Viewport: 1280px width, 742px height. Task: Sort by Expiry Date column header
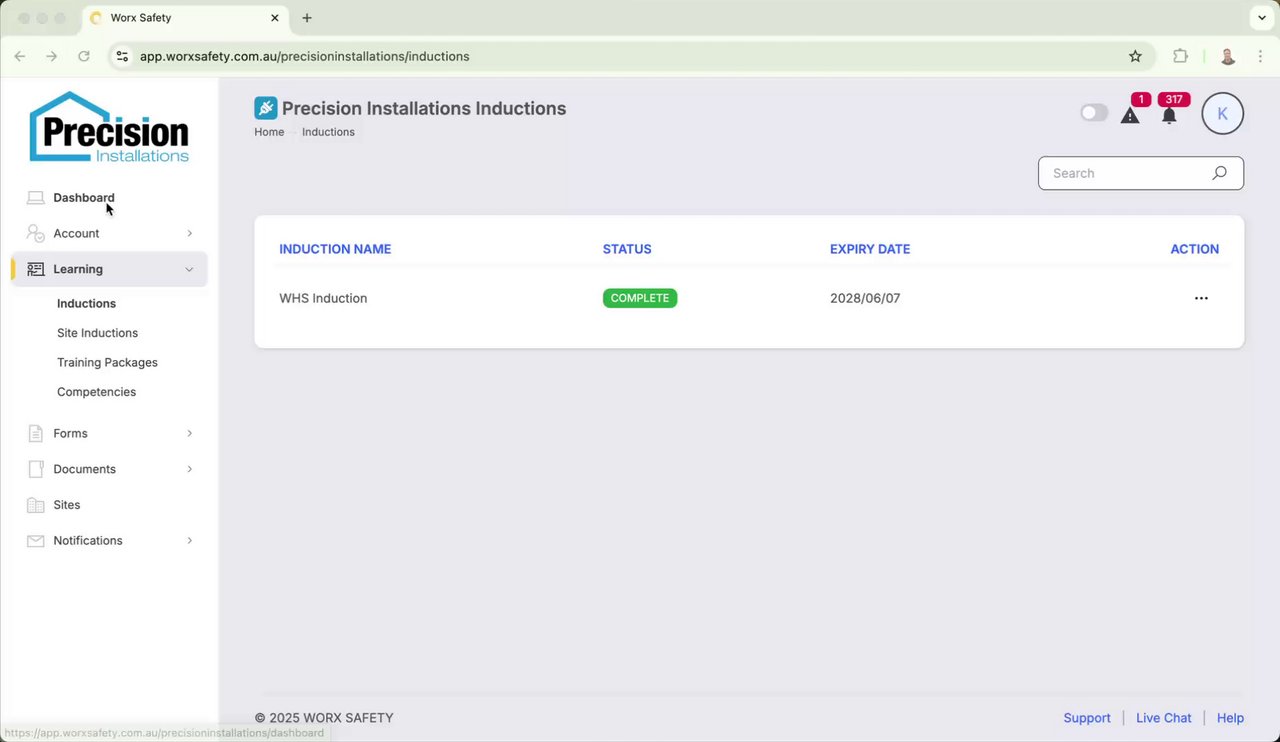(x=870, y=249)
